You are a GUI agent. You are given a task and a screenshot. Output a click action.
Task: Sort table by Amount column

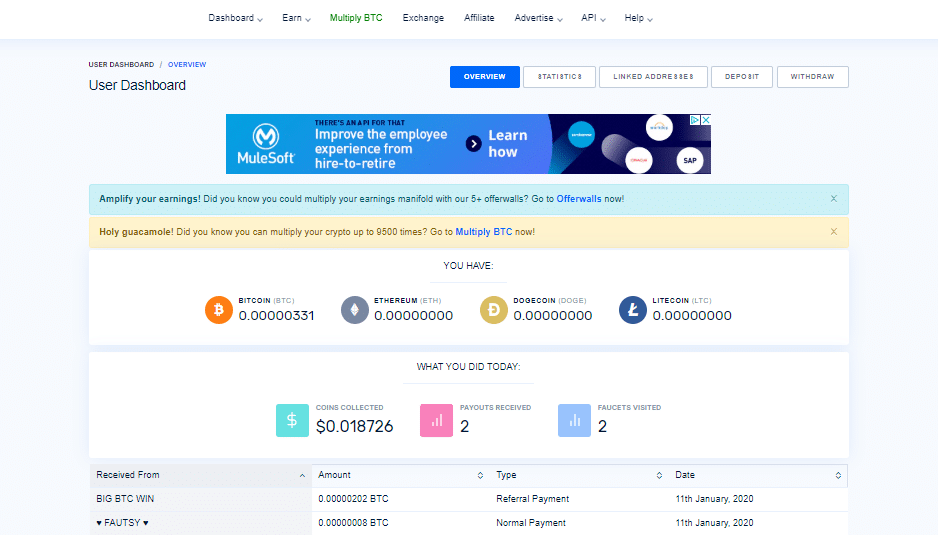click(401, 475)
